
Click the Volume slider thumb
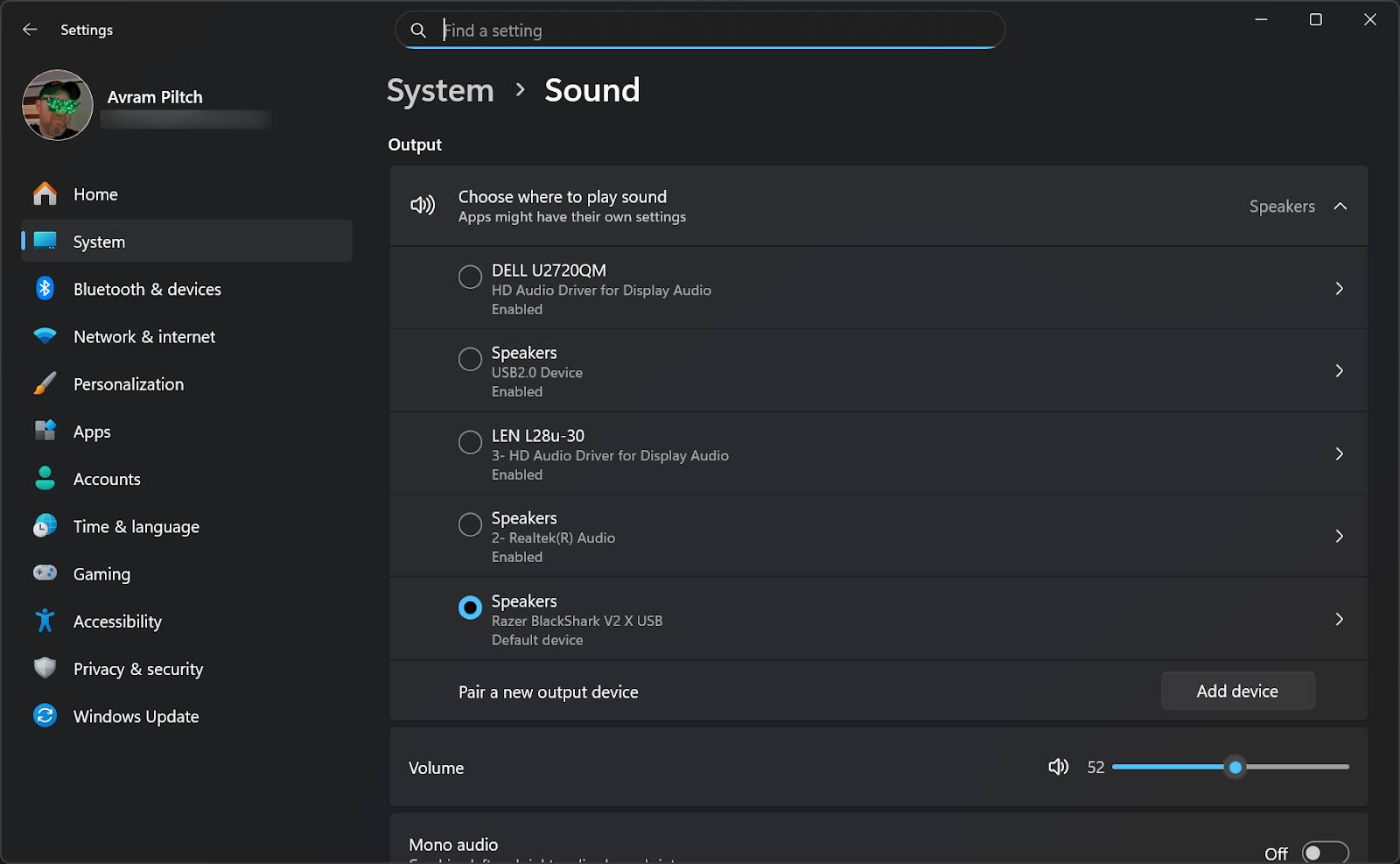click(x=1235, y=767)
